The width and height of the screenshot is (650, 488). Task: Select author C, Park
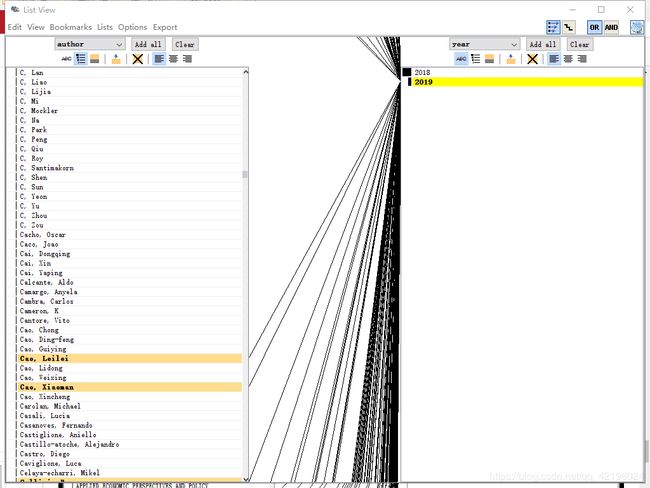130,130
